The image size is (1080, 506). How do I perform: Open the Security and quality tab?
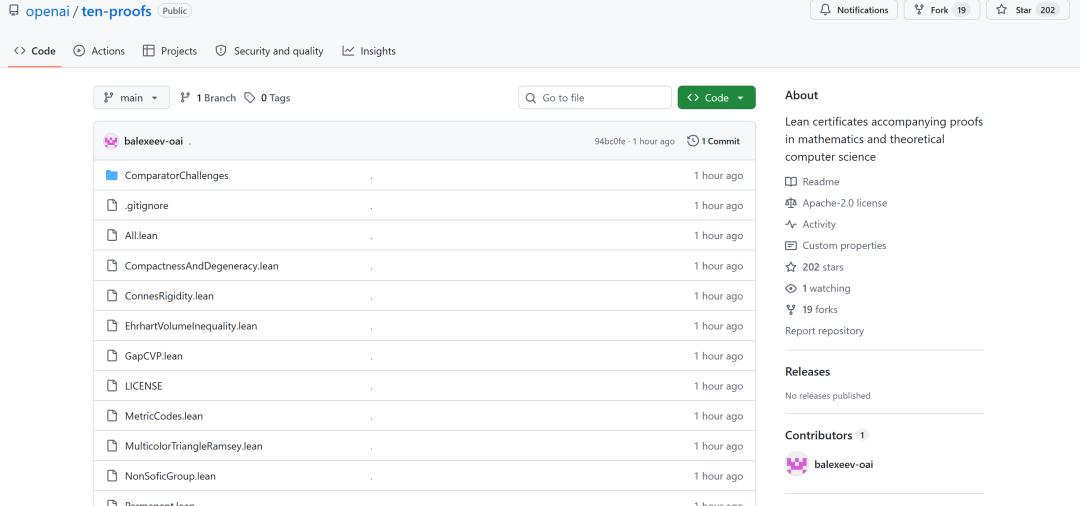click(269, 51)
